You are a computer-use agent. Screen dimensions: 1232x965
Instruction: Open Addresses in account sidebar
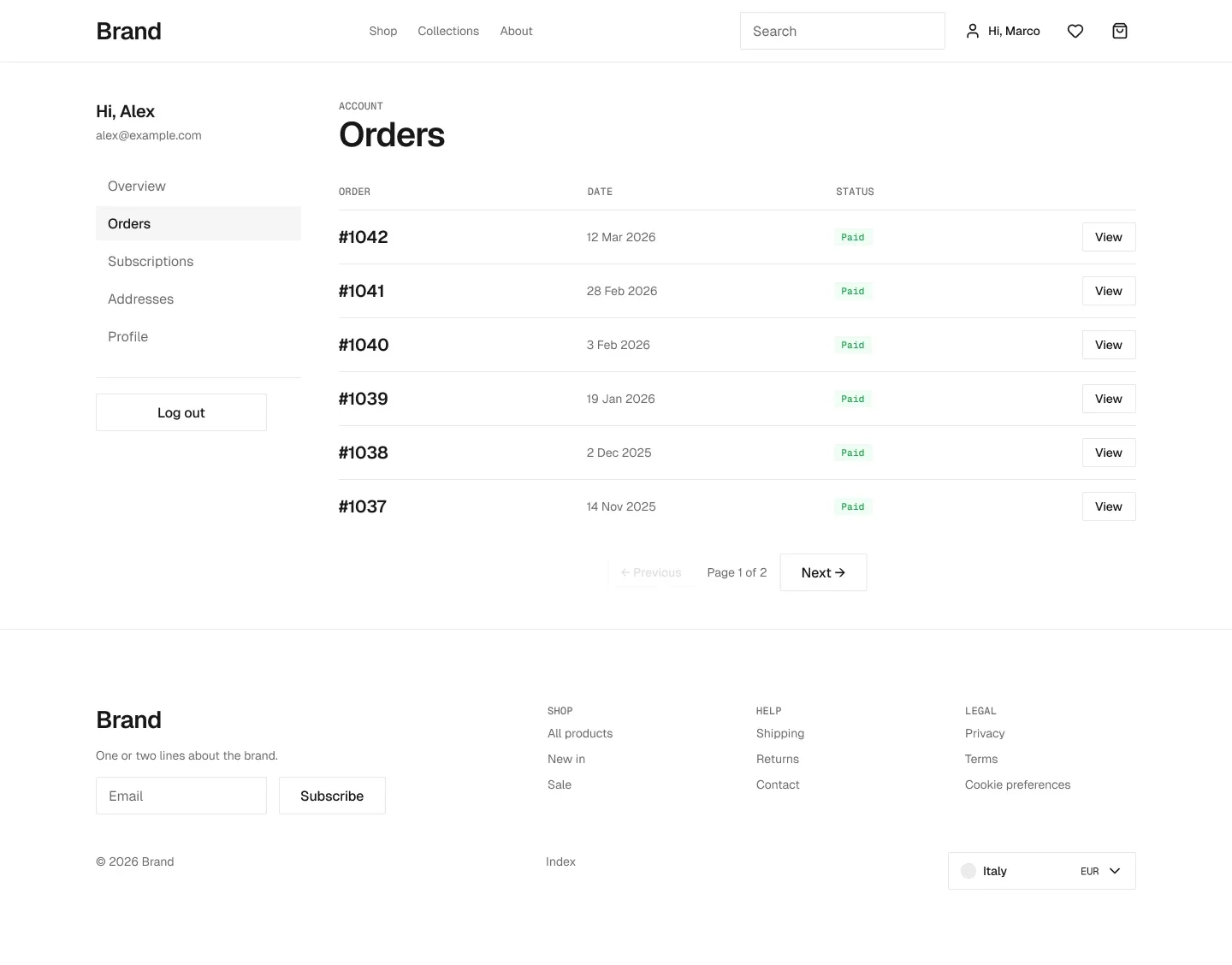(198, 299)
